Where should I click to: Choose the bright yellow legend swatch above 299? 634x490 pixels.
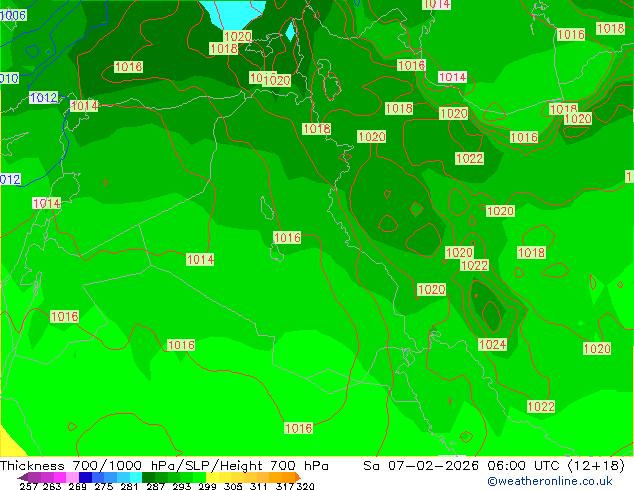tap(212, 477)
